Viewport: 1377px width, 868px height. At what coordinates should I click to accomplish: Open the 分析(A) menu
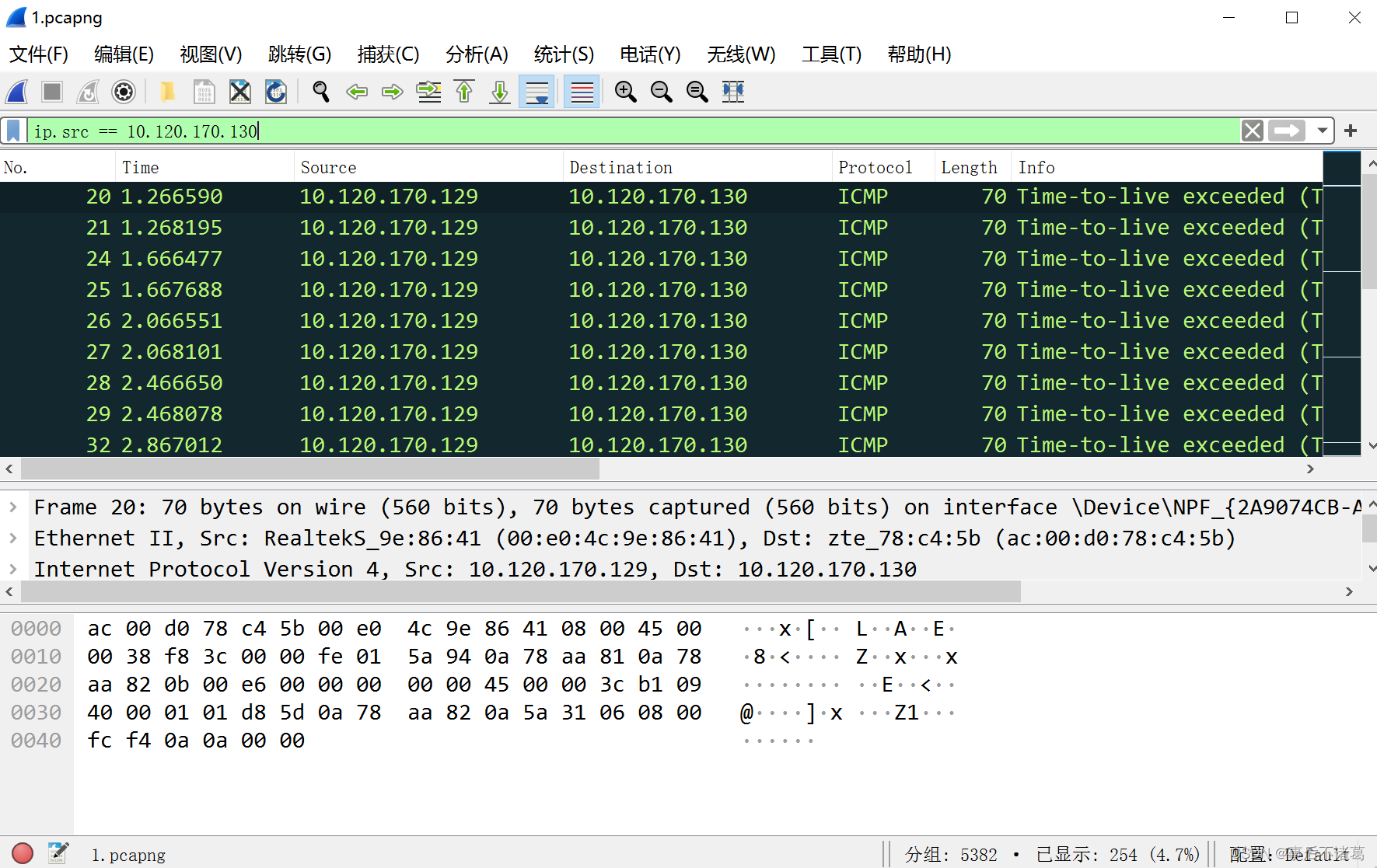[x=477, y=54]
